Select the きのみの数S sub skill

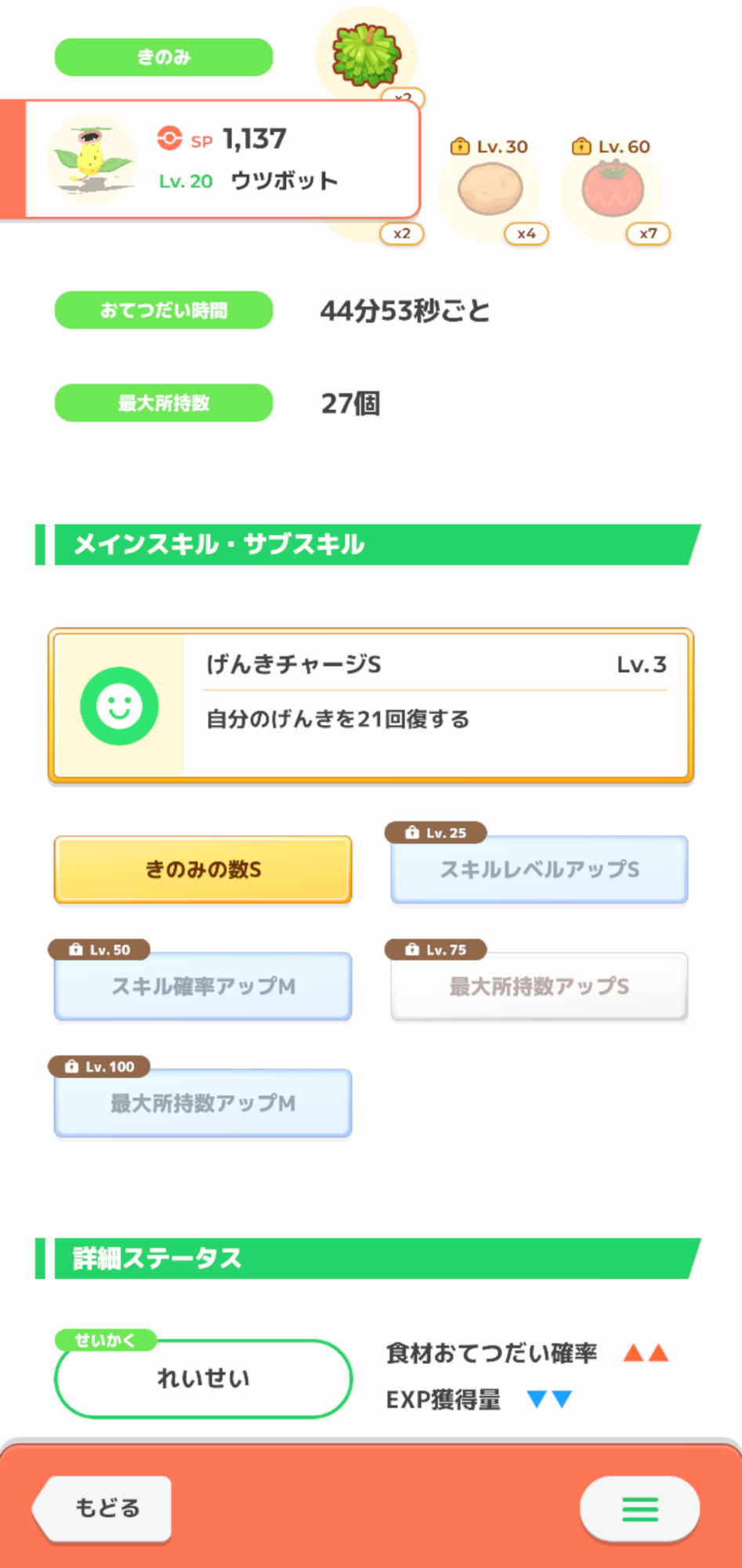[203, 869]
